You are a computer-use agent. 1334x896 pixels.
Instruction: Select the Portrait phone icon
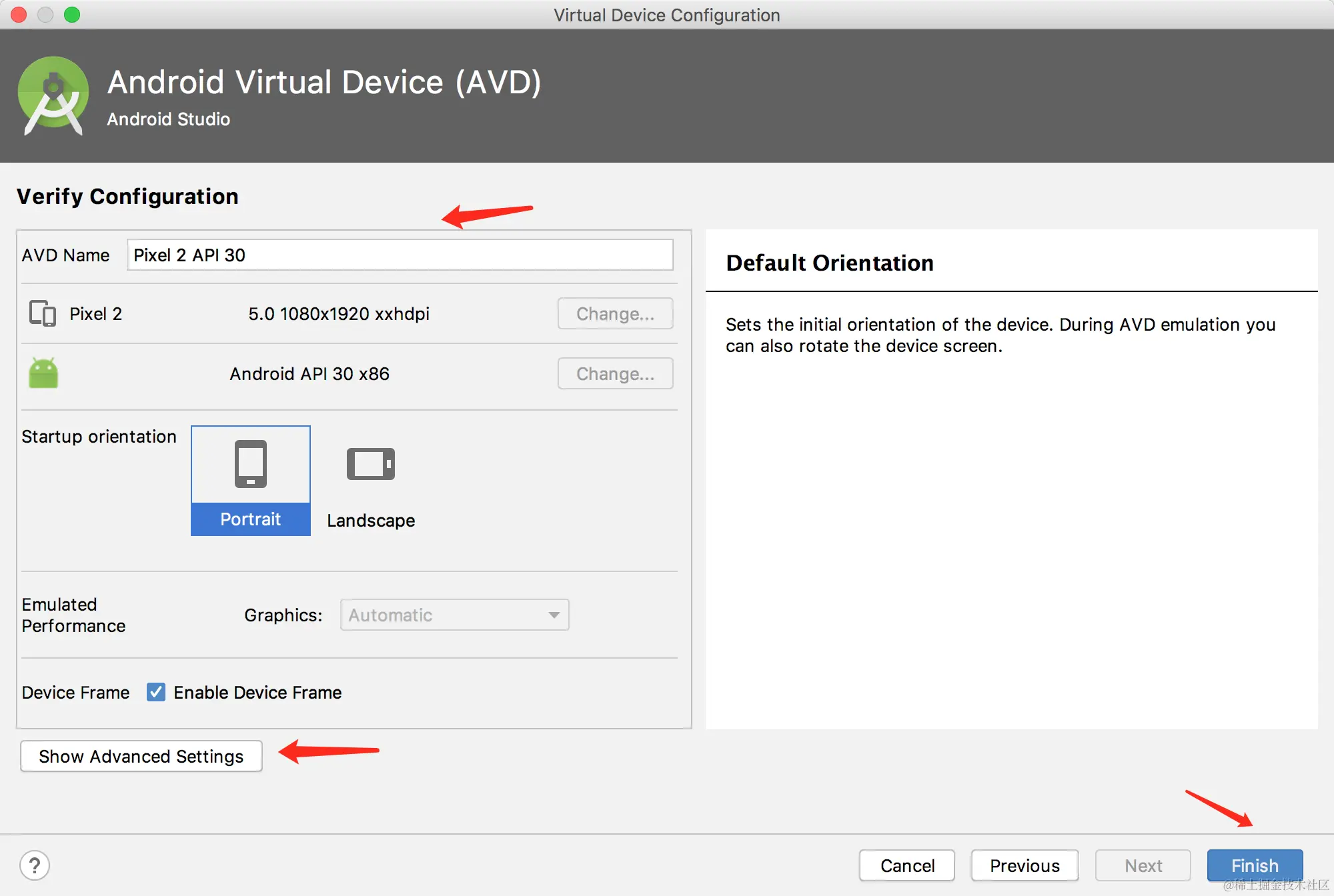pos(250,464)
